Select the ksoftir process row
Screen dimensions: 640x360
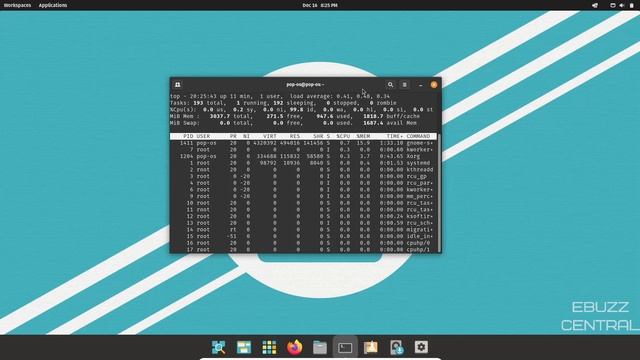304,216
